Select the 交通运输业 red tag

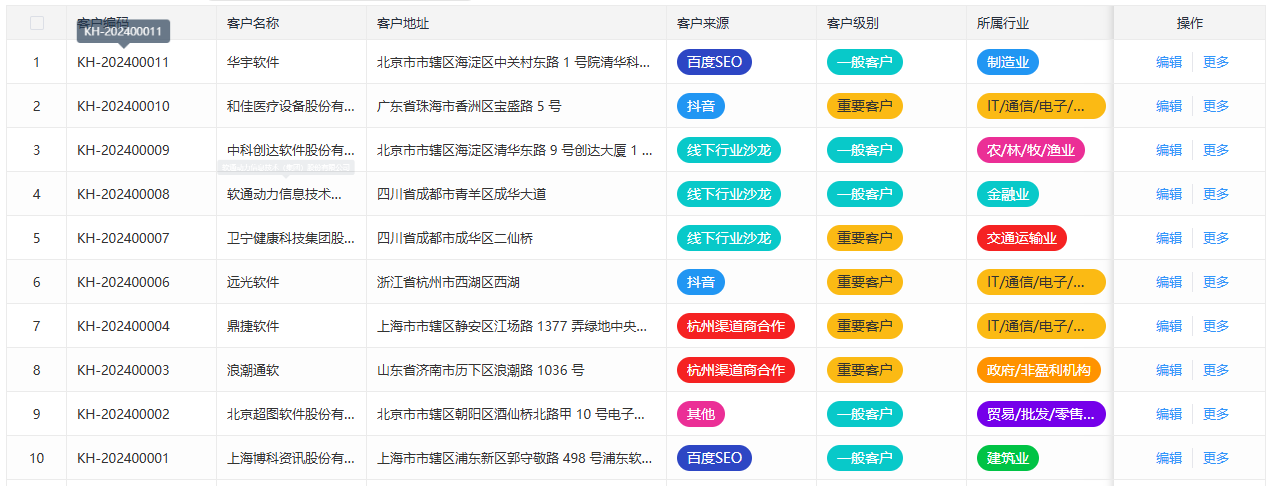point(1021,238)
